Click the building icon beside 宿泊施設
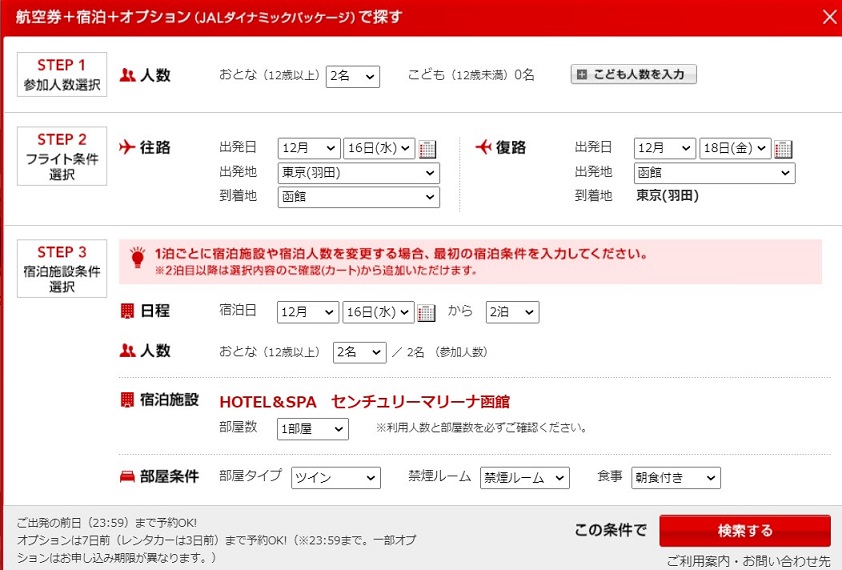842x570 pixels. click(127, 399)
